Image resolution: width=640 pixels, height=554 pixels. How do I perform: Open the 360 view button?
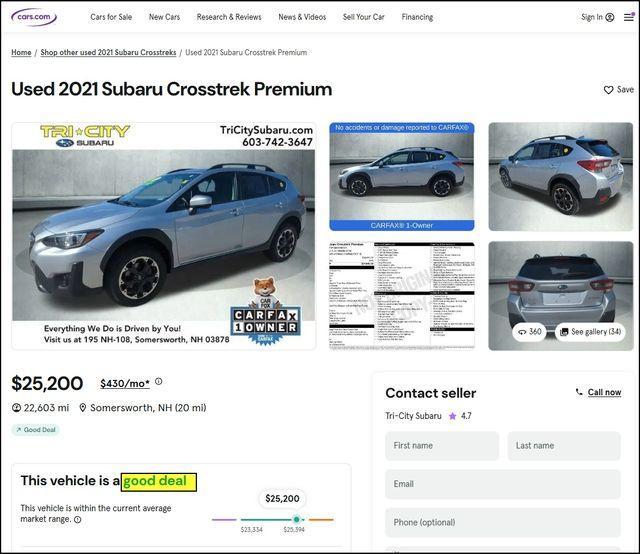click(529, 332)
